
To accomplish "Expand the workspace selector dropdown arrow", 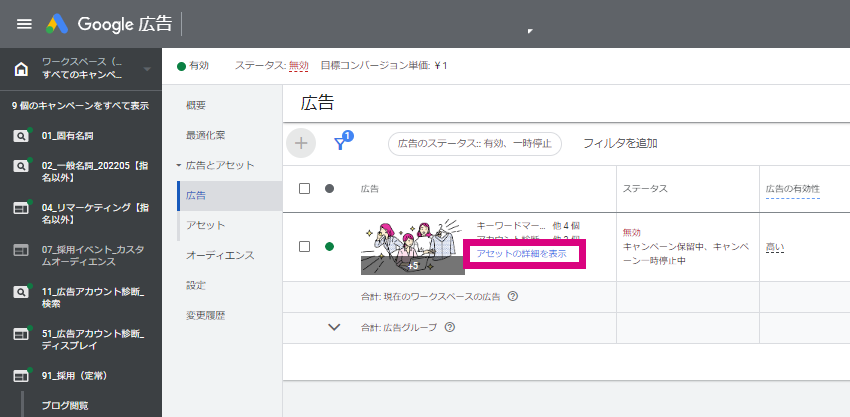I will coord(147,69).
